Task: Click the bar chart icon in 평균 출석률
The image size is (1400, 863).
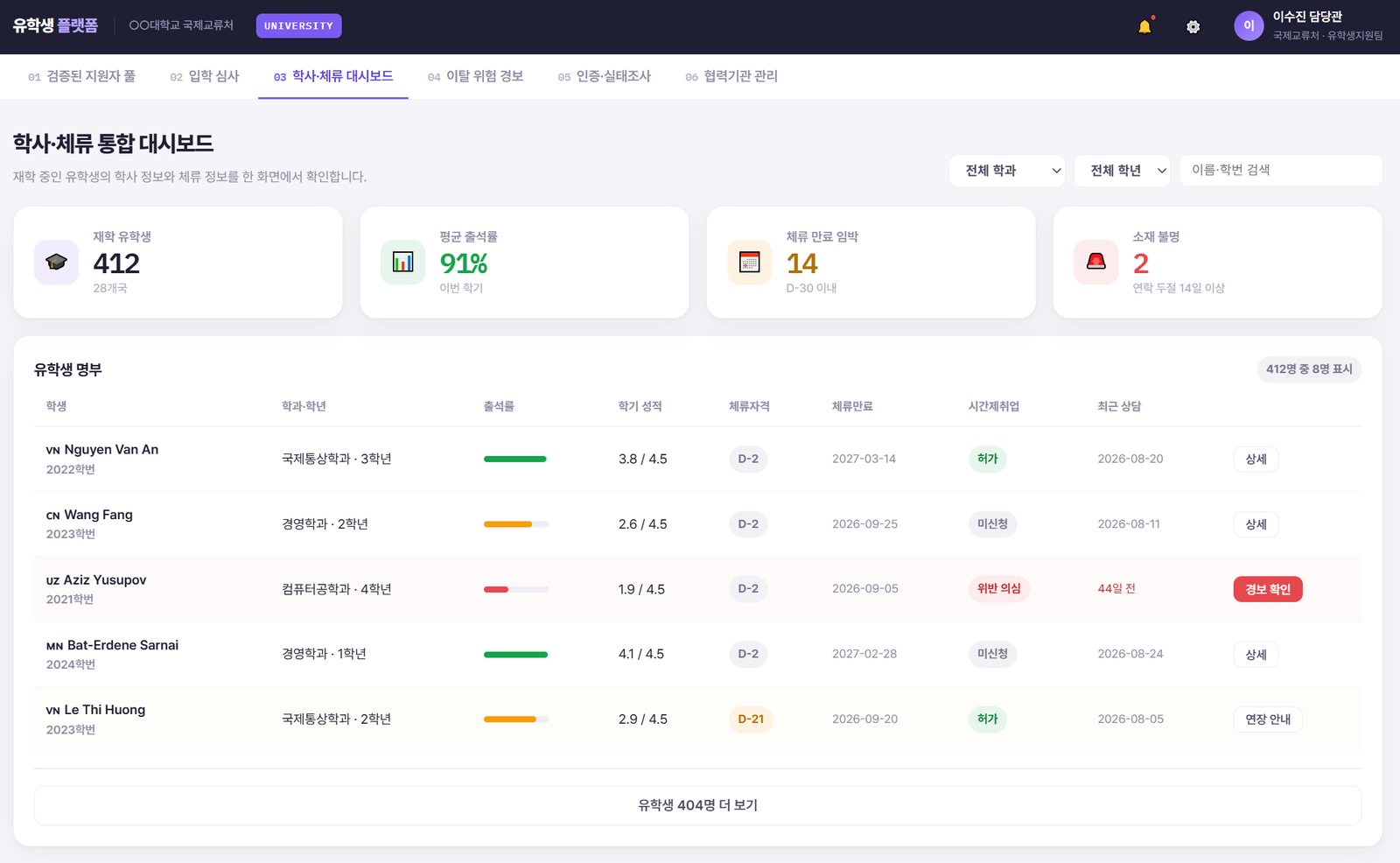Action: coord(402,262)
